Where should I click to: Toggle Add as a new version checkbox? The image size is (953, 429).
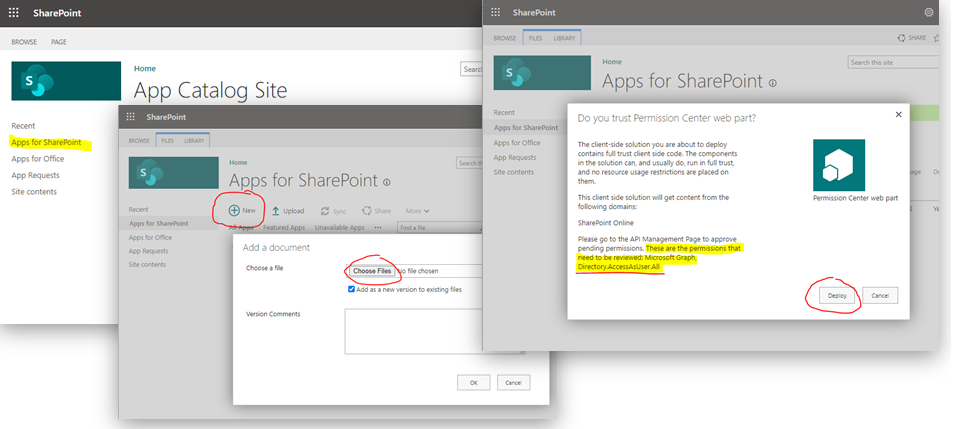pyautogui.click(x=351, y=289)
